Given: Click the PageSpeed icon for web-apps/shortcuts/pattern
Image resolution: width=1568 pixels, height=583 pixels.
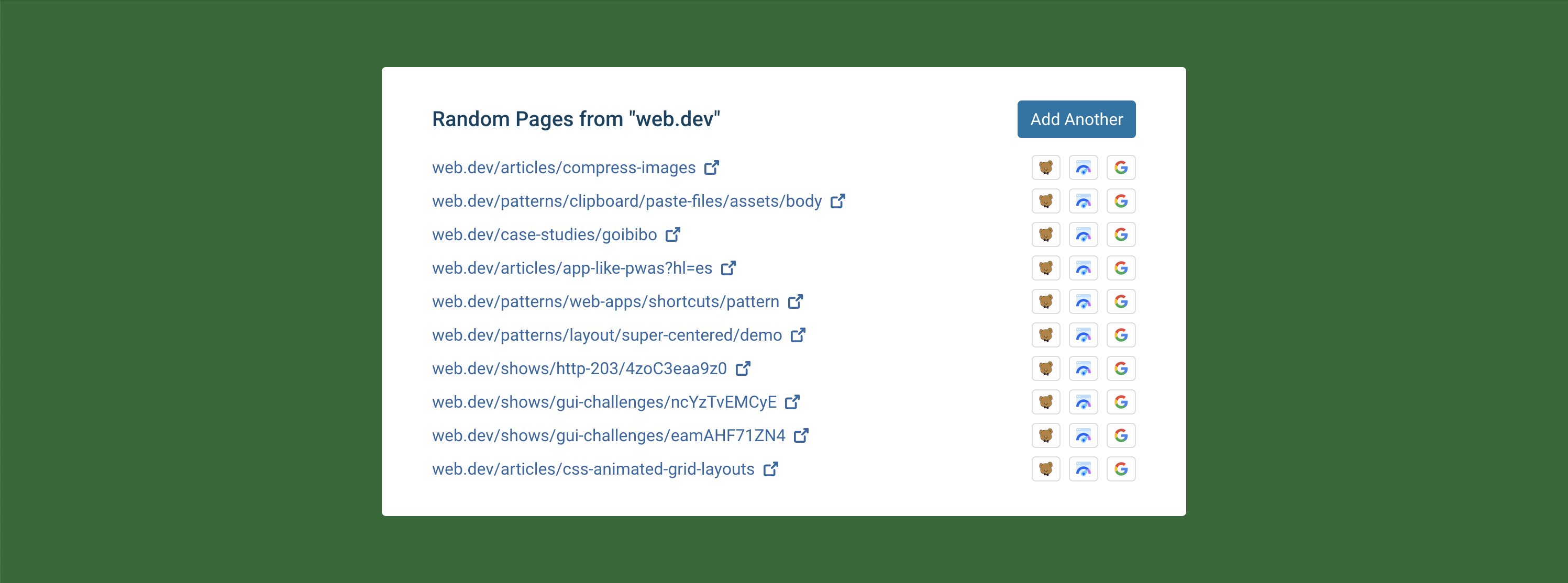Looking at the screenshot, I should coord(1084,301).
